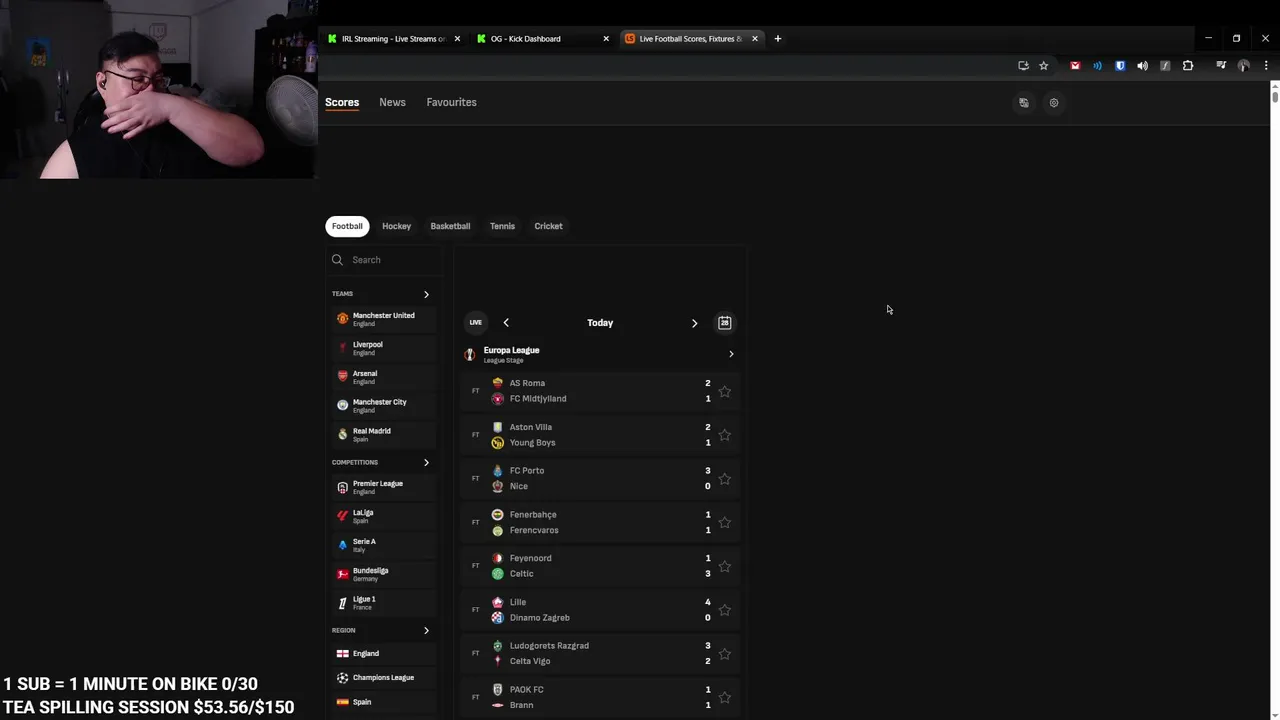Star the PAOK FC vs Brann match
1280x720 pixels.
click(725, 697)
